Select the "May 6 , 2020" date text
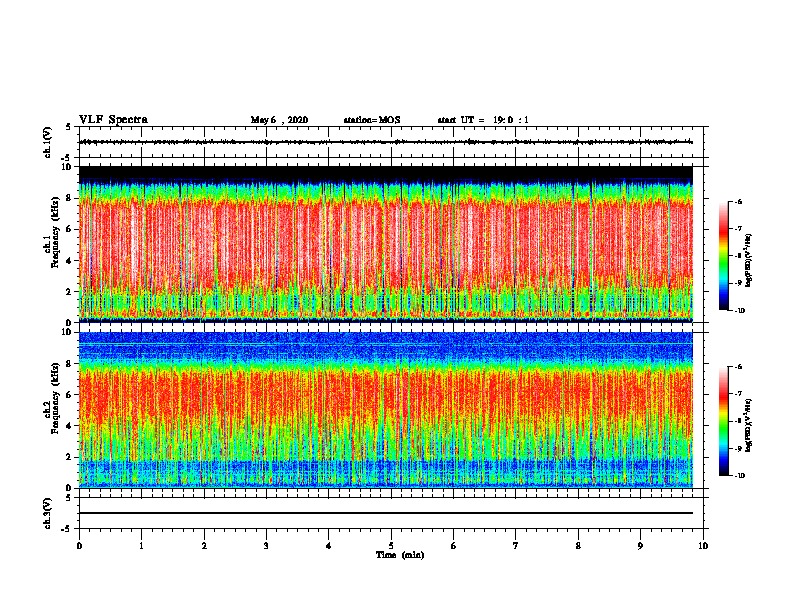 [279, 120]
